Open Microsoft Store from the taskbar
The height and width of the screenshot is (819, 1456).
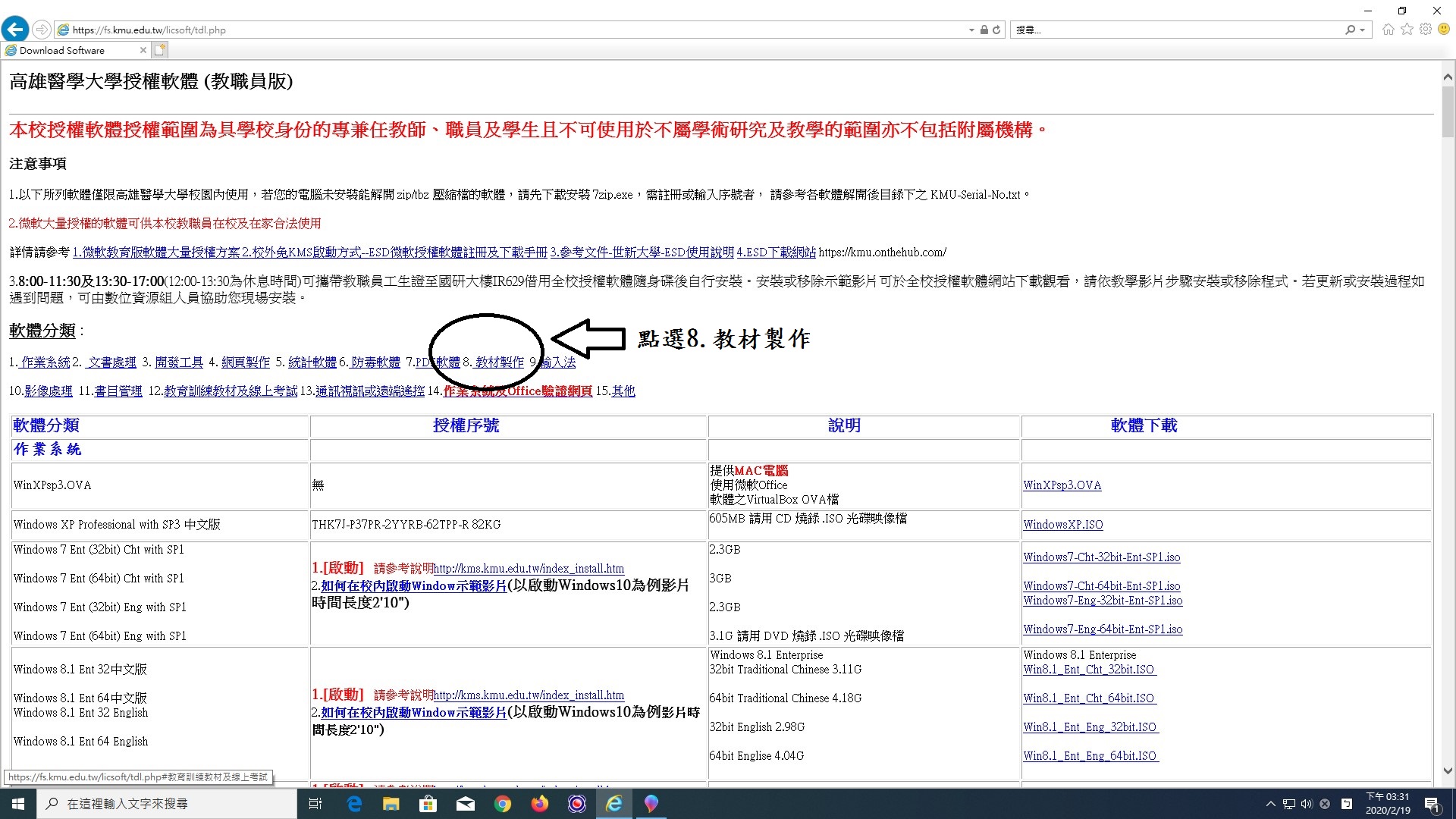(428, 804)
